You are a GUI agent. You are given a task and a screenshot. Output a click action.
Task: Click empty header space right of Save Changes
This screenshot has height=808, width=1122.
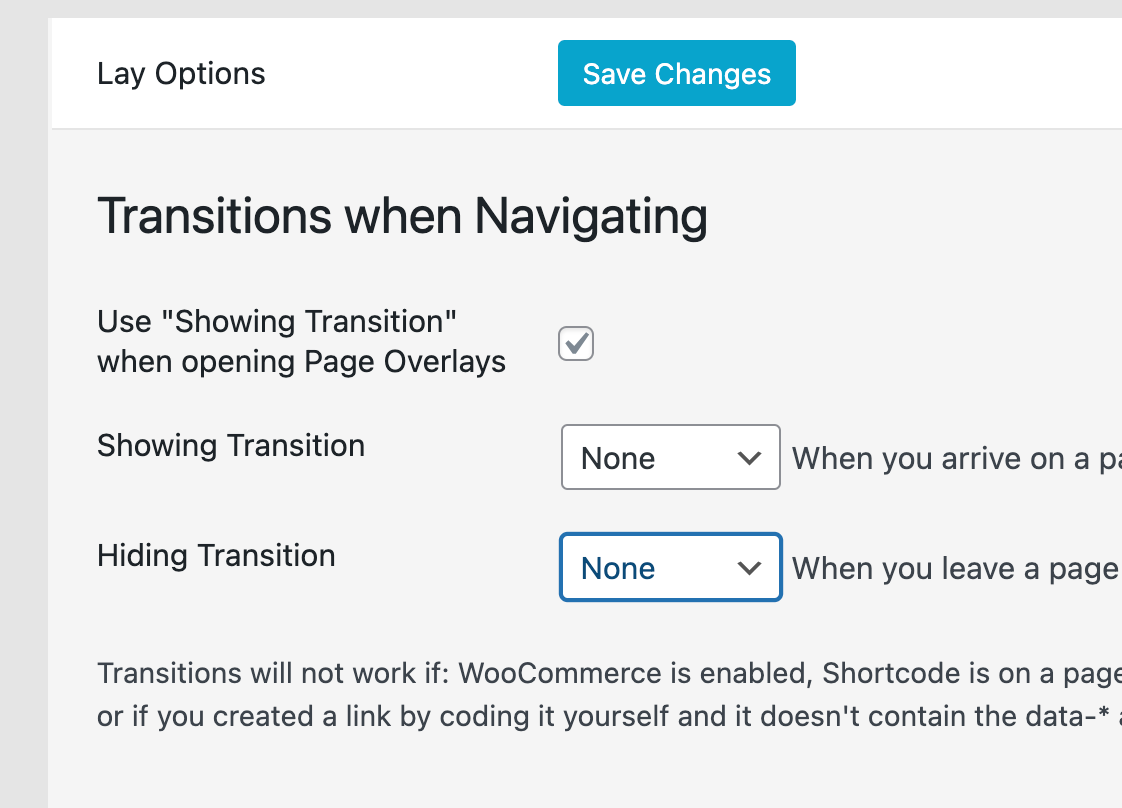950,74
